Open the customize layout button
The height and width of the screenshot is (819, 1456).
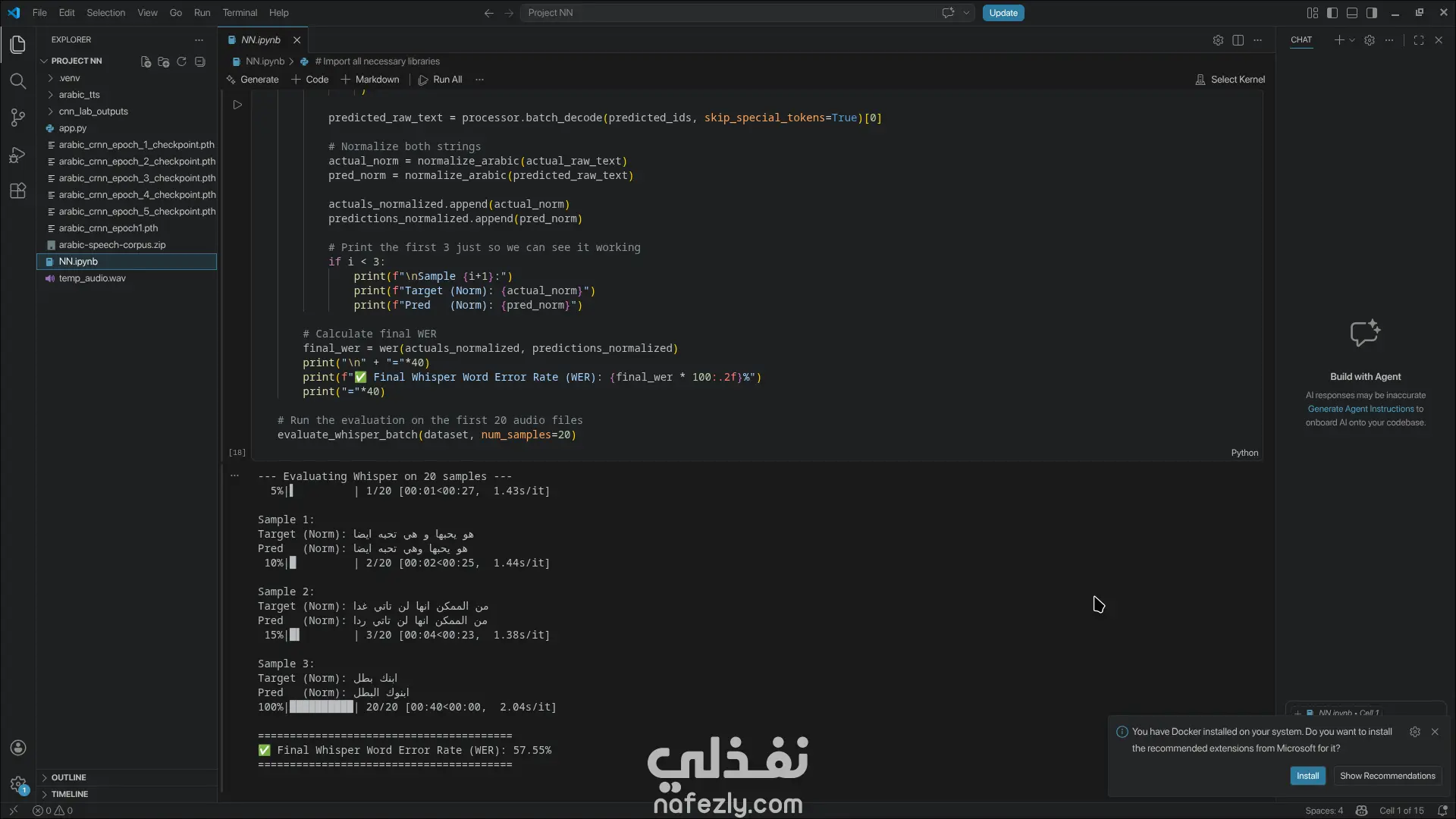click(1313, 13)
